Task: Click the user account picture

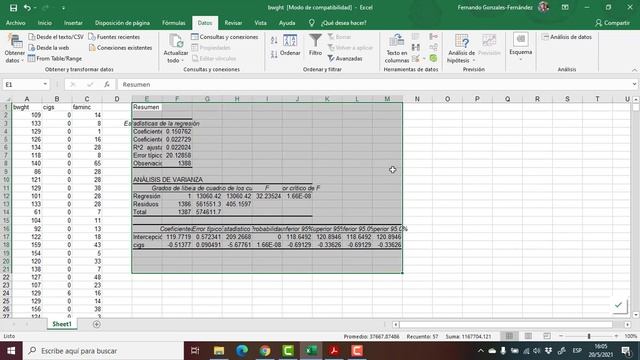Action: [x=543, y=7]
